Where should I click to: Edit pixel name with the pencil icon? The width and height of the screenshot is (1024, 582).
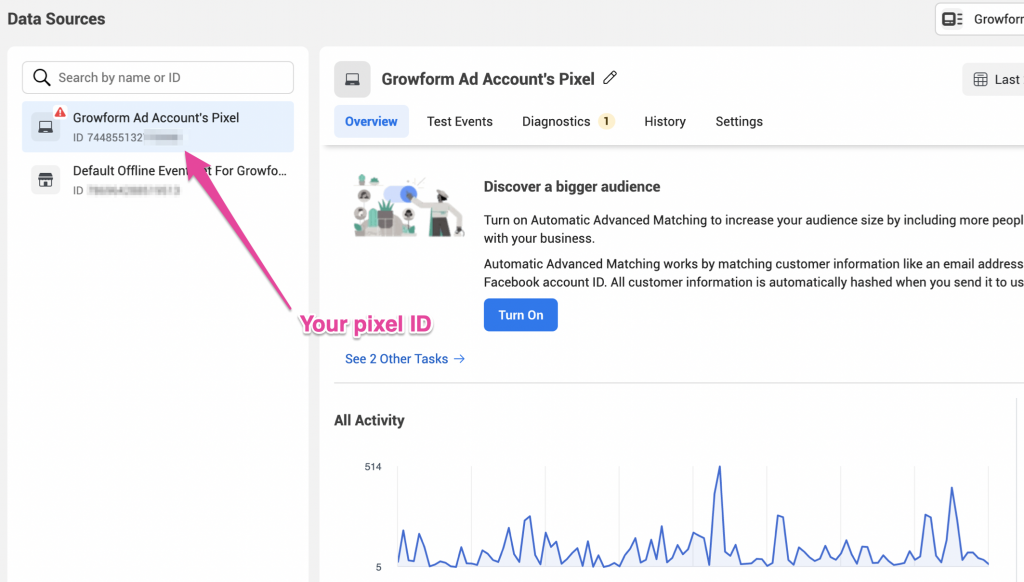[610, 78]
